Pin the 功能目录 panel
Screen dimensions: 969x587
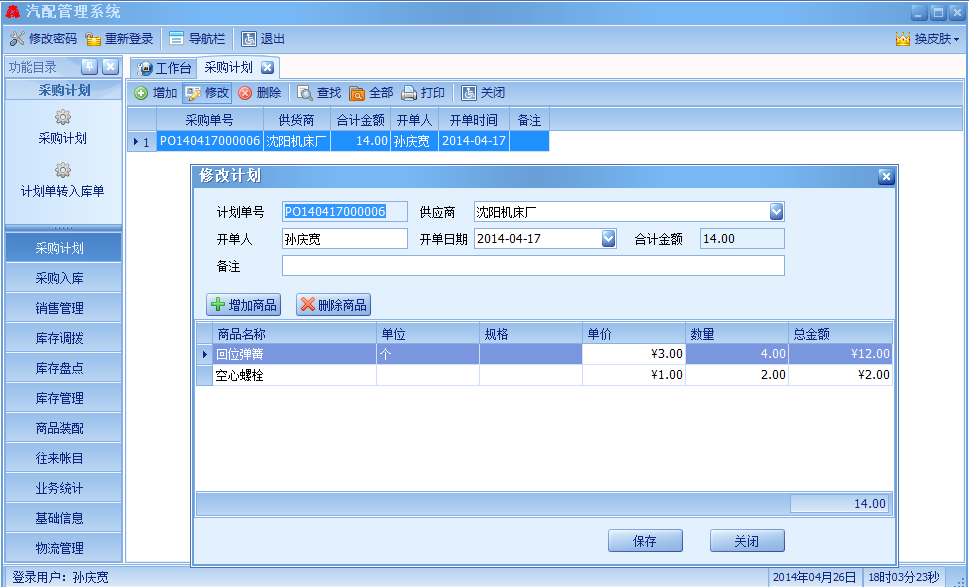click(x=88, y=67)
